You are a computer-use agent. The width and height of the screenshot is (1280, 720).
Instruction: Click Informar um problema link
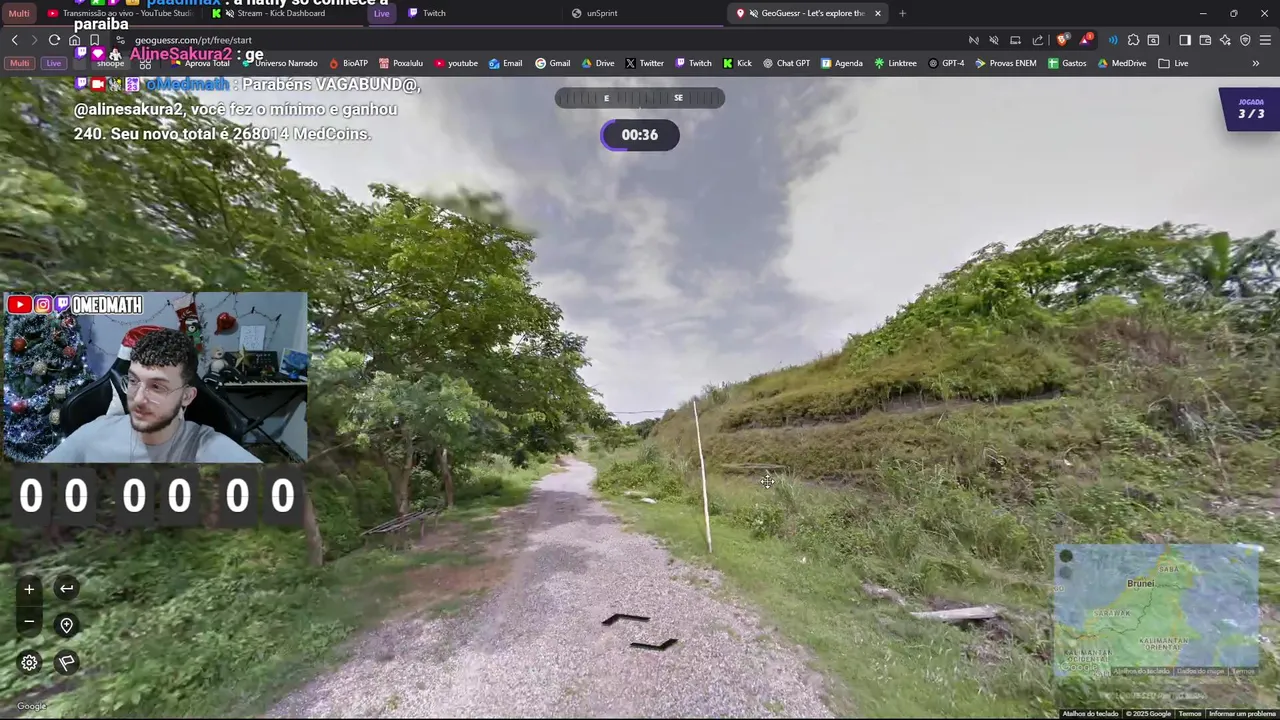coord(1241,713)
